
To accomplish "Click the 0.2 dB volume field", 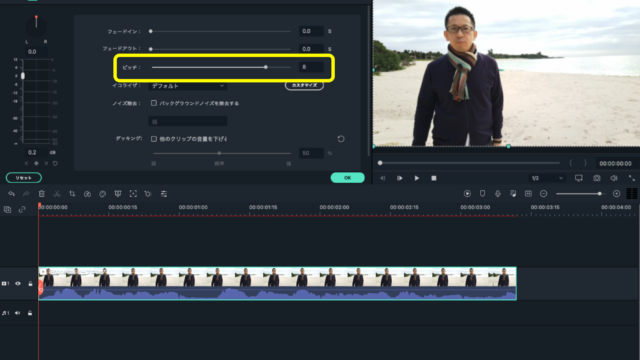I will (33, 152).
